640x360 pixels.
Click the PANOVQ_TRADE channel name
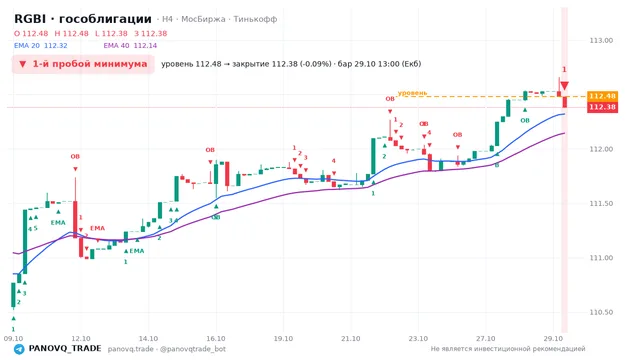tap(65, 349)
